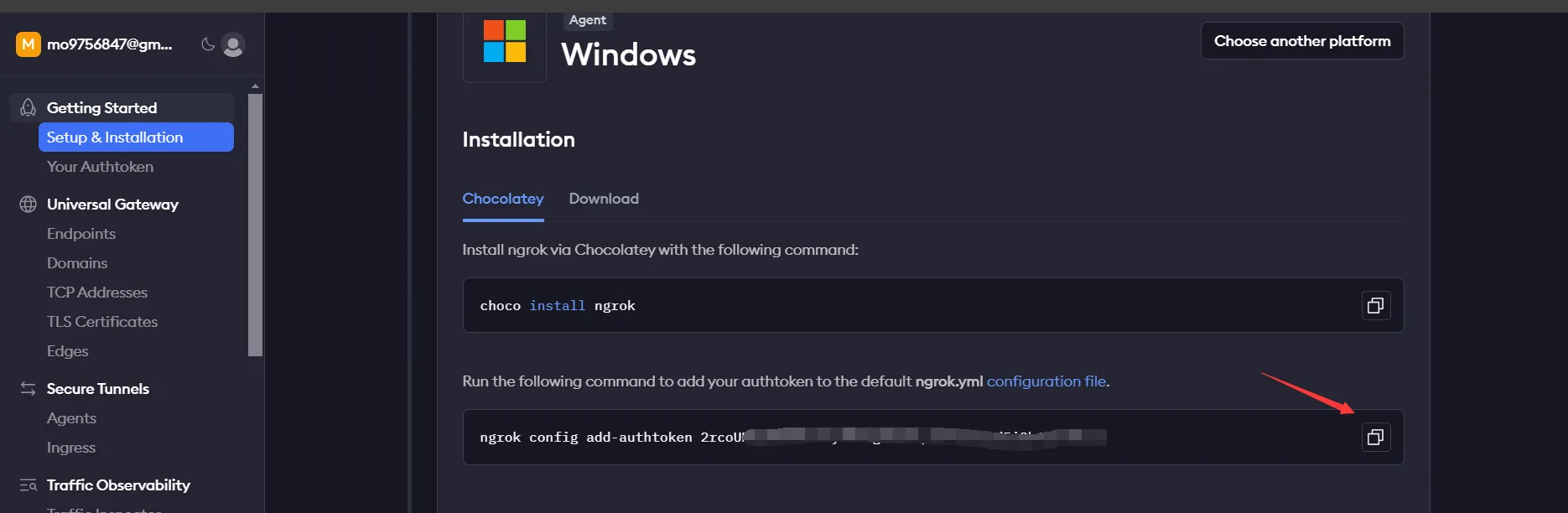This screenshot has width=1568, height=513.
Task: Go to Endpoints page
Action: [81, 233]
